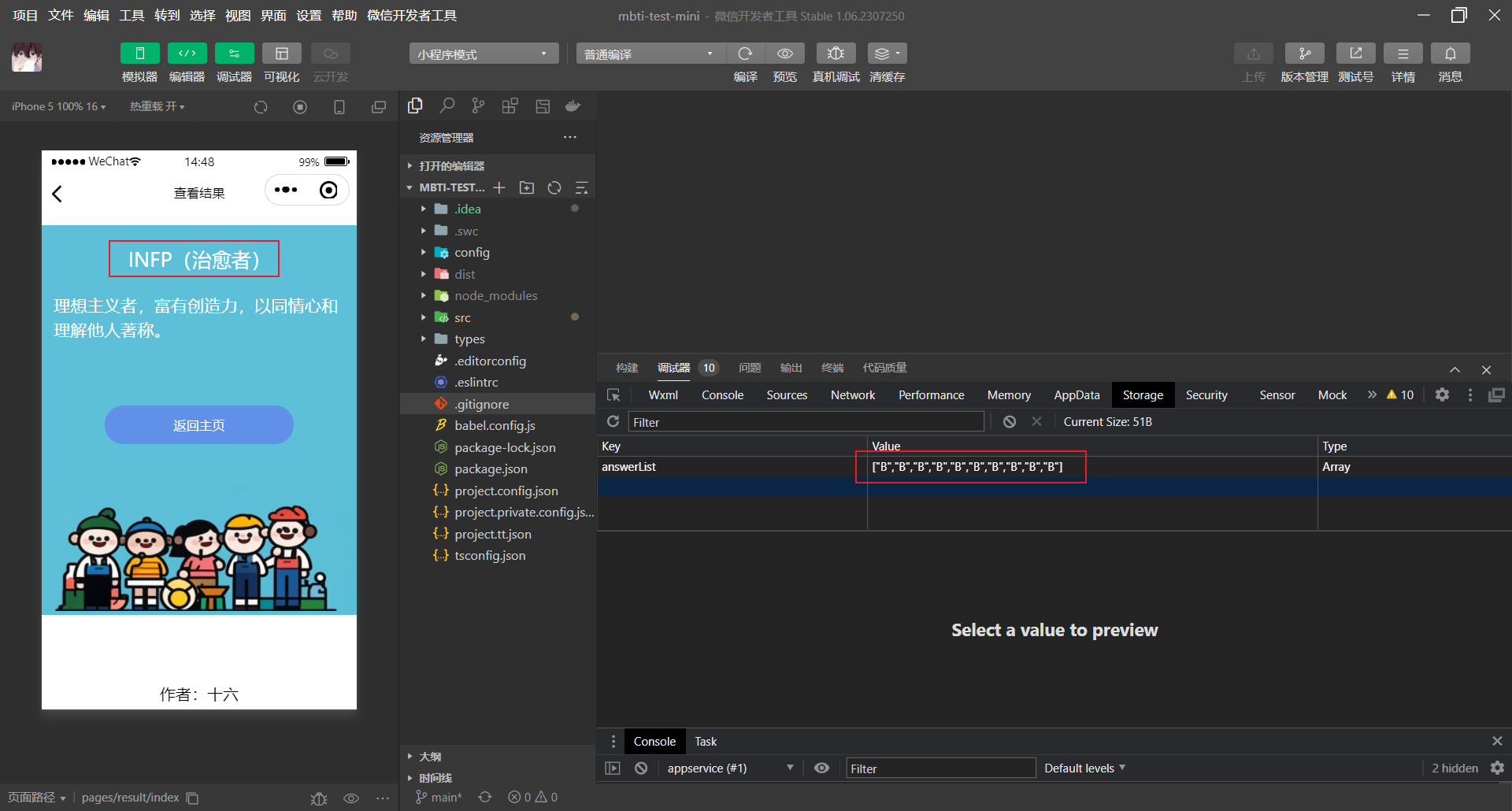Click the compile refresh icon
1512x811 pixels.
pyautogui.click(x=745, y=54)
